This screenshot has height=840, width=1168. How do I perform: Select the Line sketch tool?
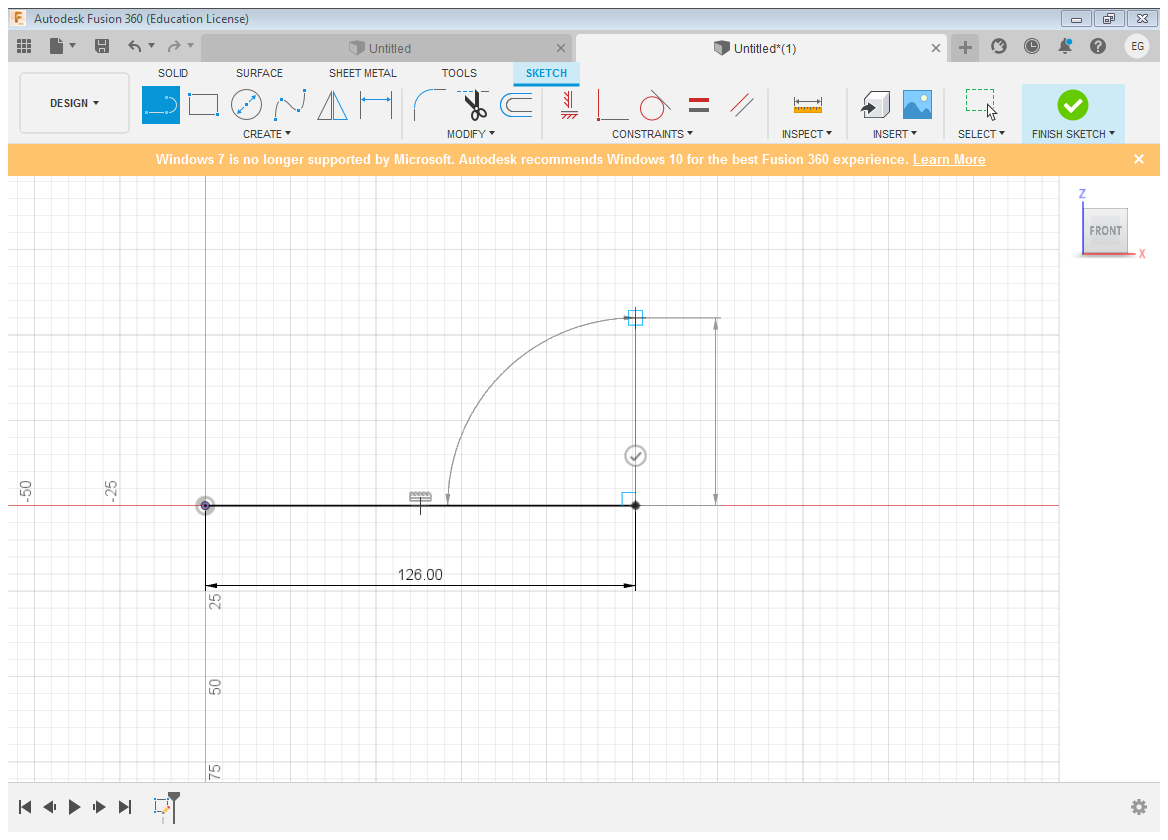(161, 104)
